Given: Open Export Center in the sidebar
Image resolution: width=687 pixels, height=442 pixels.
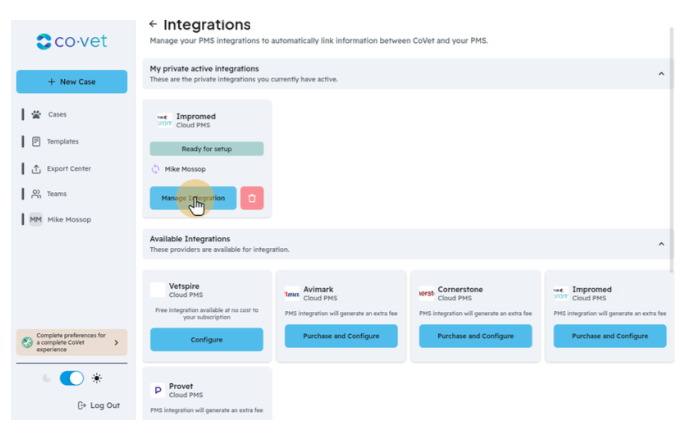Looking at the screenshot, I should [x=69, y=169].
